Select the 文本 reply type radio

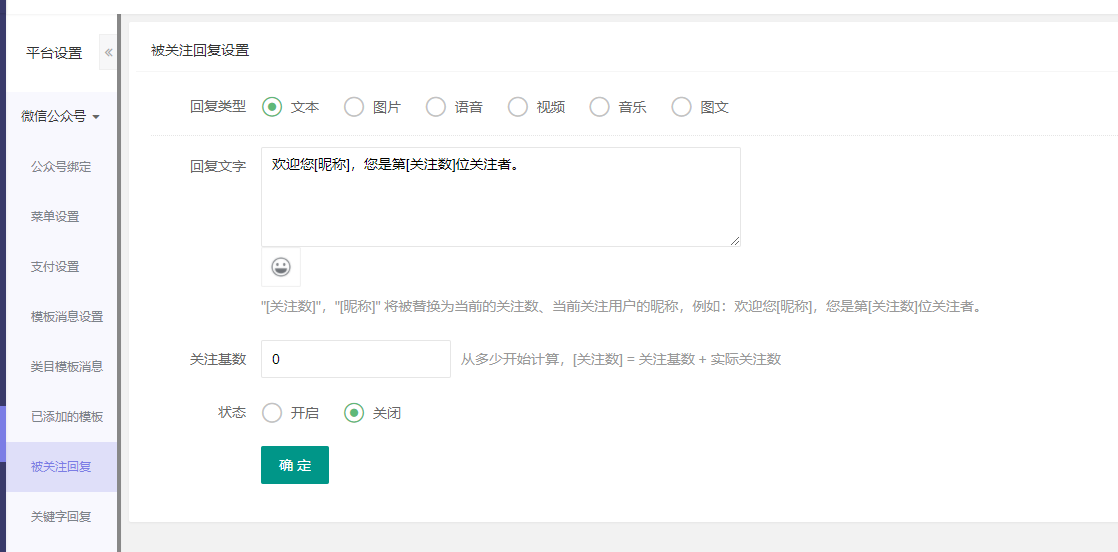click(272, 107)
